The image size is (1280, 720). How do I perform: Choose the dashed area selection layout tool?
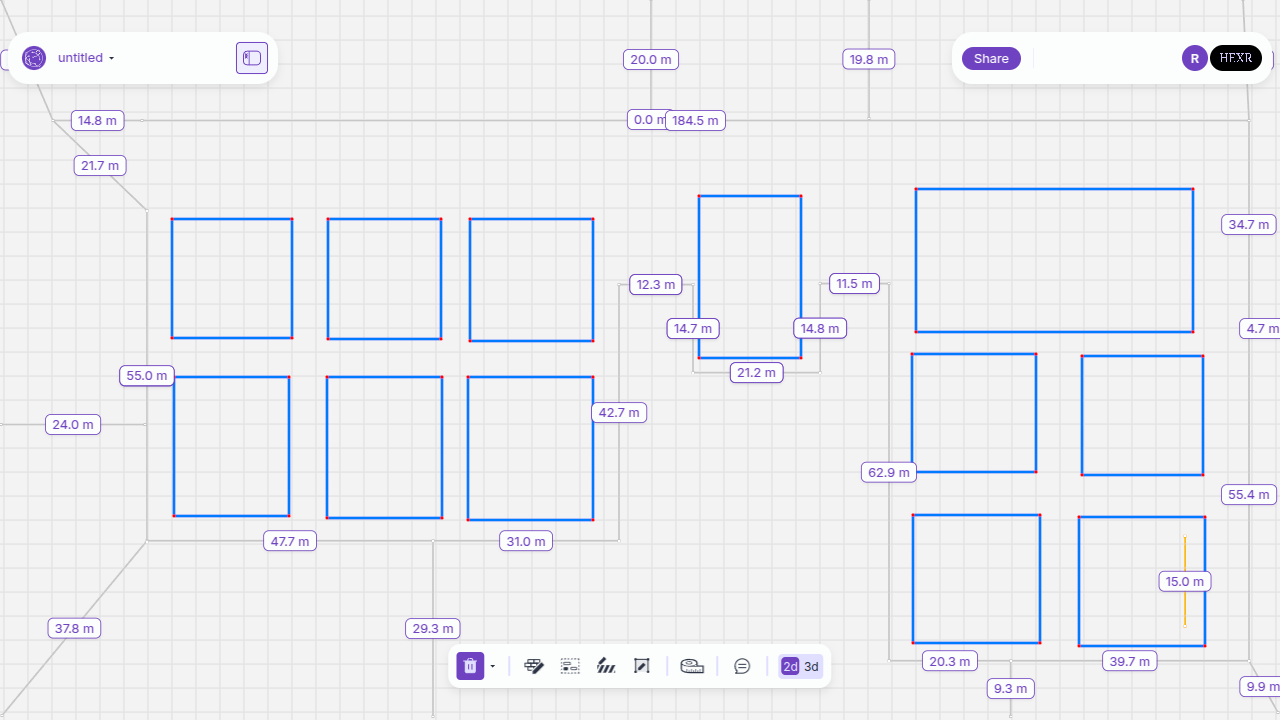(x=570, y=666)
